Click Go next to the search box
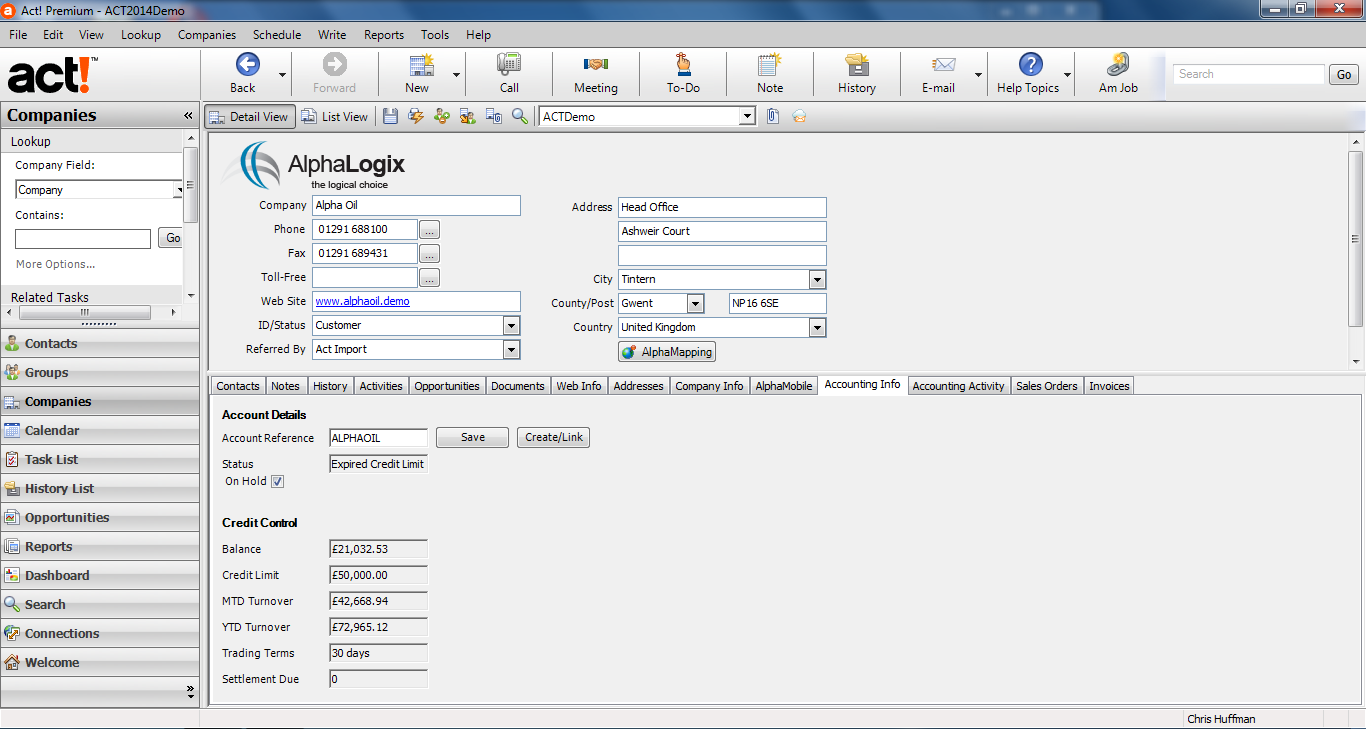The width and height of the screenshot is (1366, 729). point(1344,74)
